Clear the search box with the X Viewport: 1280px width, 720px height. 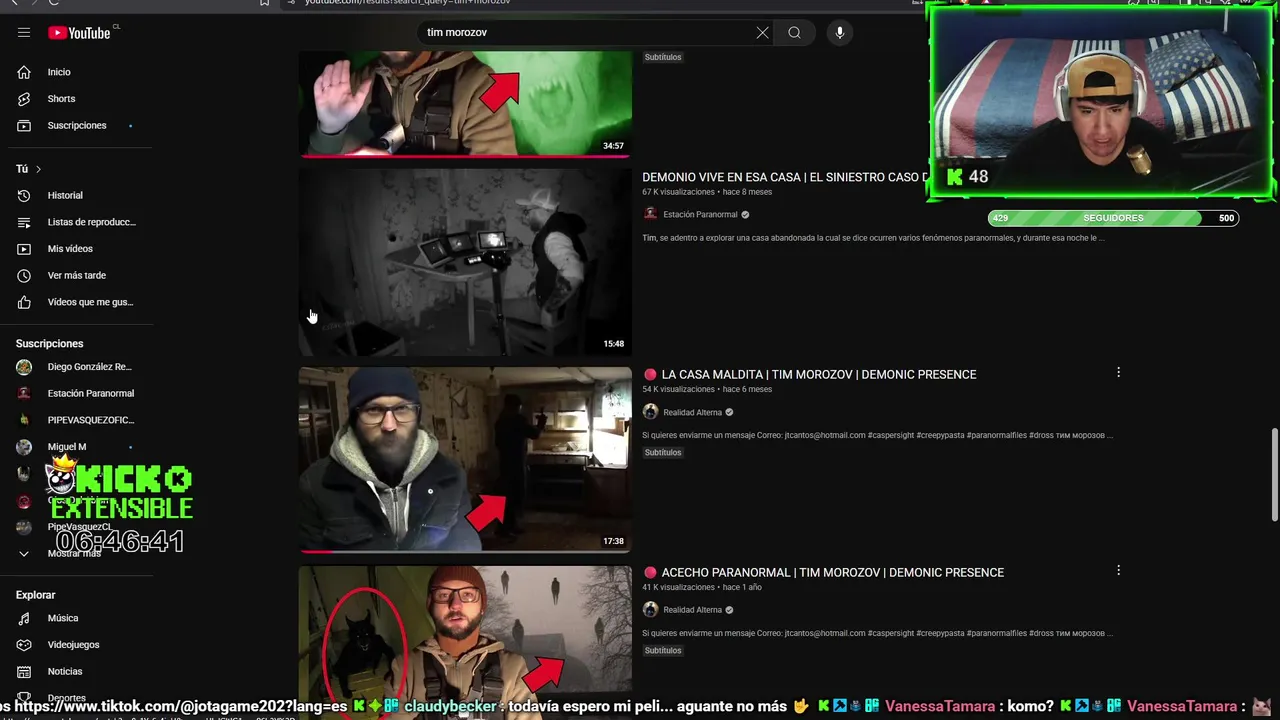pyautogui.click(x=762, y=33)
